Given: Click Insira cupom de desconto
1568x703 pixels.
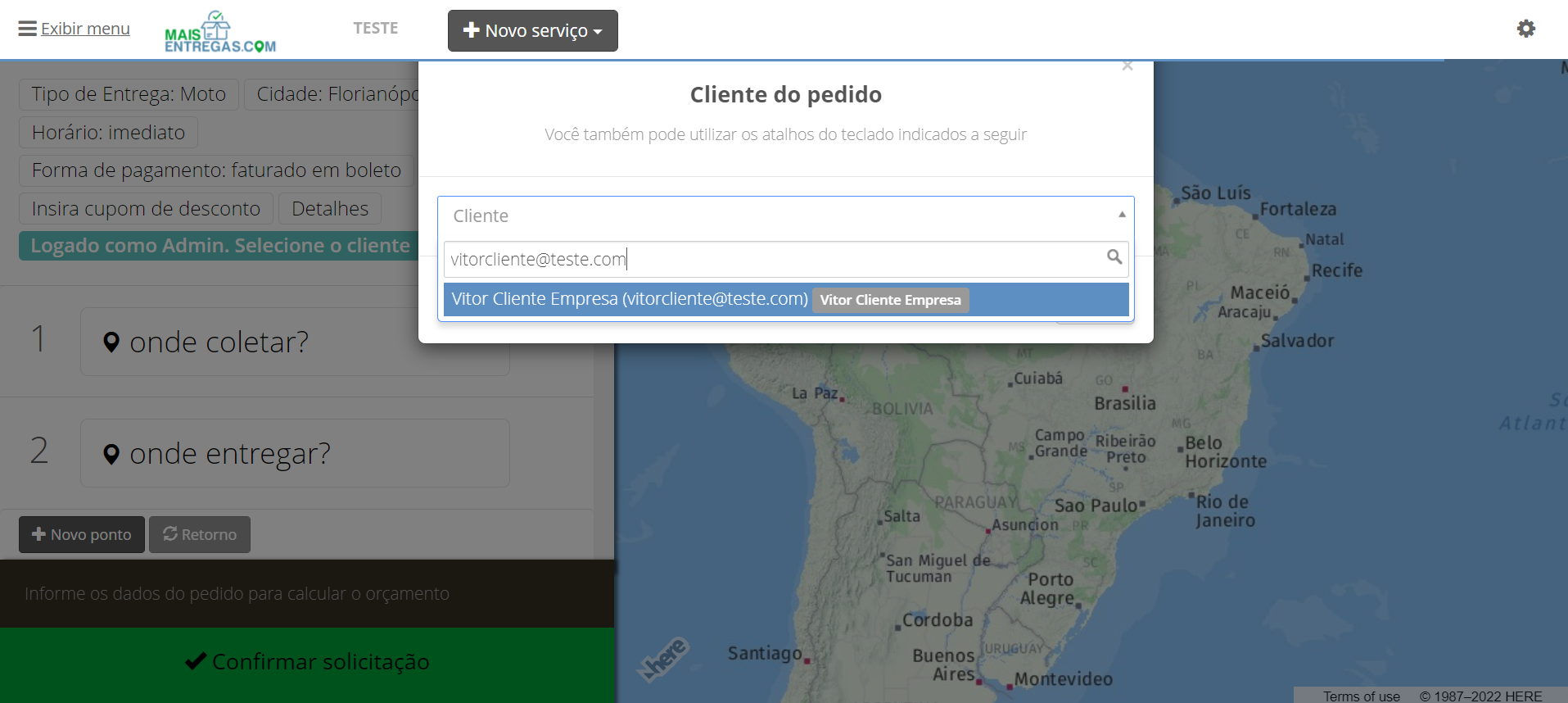Looking at the screenshot, I should point(146,209).
